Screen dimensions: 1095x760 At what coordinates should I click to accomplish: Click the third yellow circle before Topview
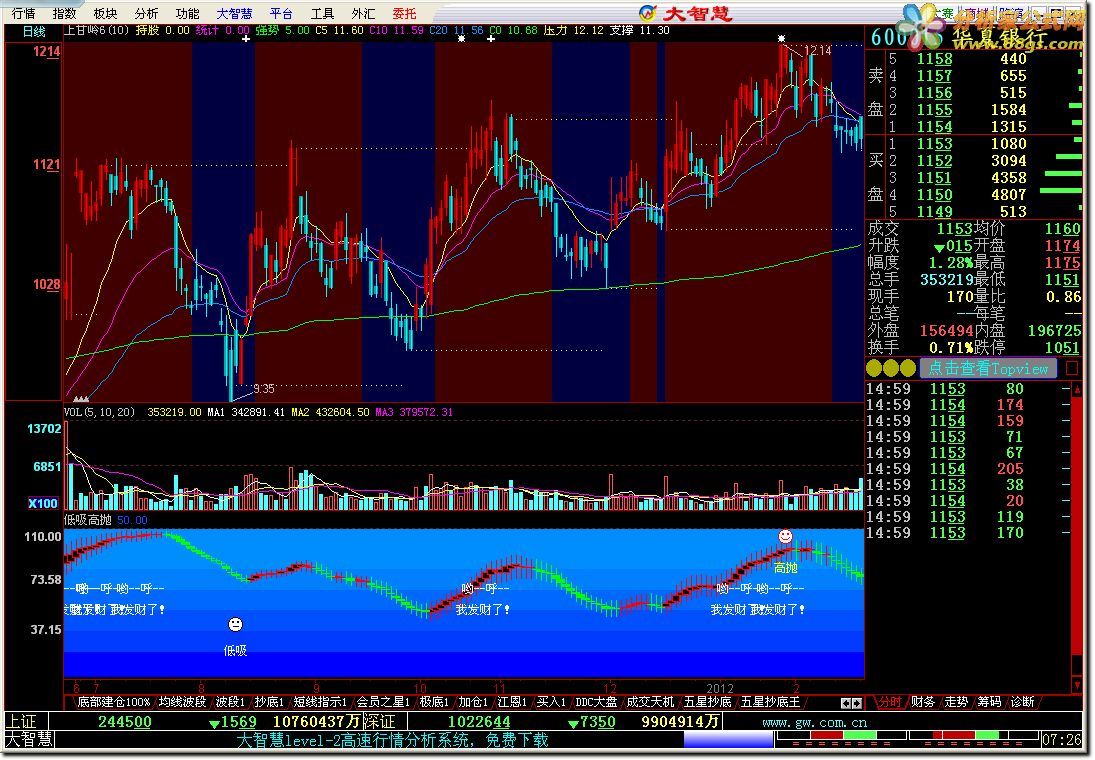click(x=908, y=368)
